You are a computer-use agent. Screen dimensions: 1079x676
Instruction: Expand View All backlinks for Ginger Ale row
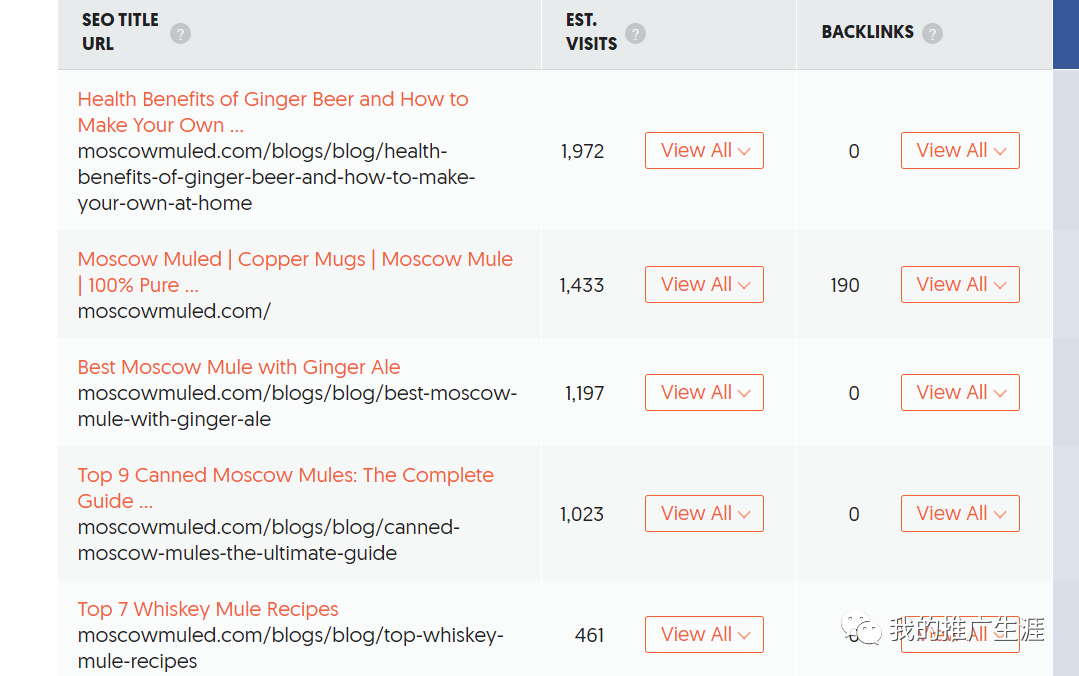pos(960,393)
